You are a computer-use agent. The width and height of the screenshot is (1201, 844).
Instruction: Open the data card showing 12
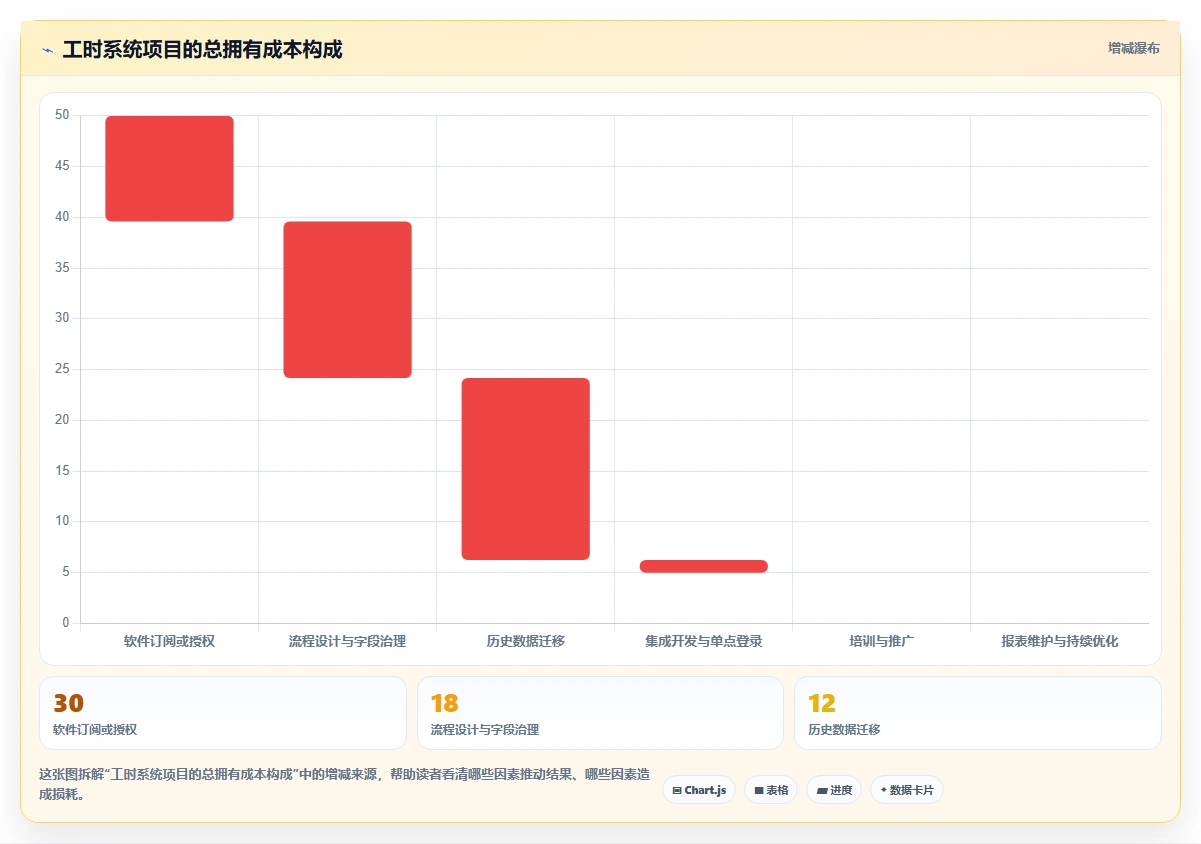click(978, 713)
